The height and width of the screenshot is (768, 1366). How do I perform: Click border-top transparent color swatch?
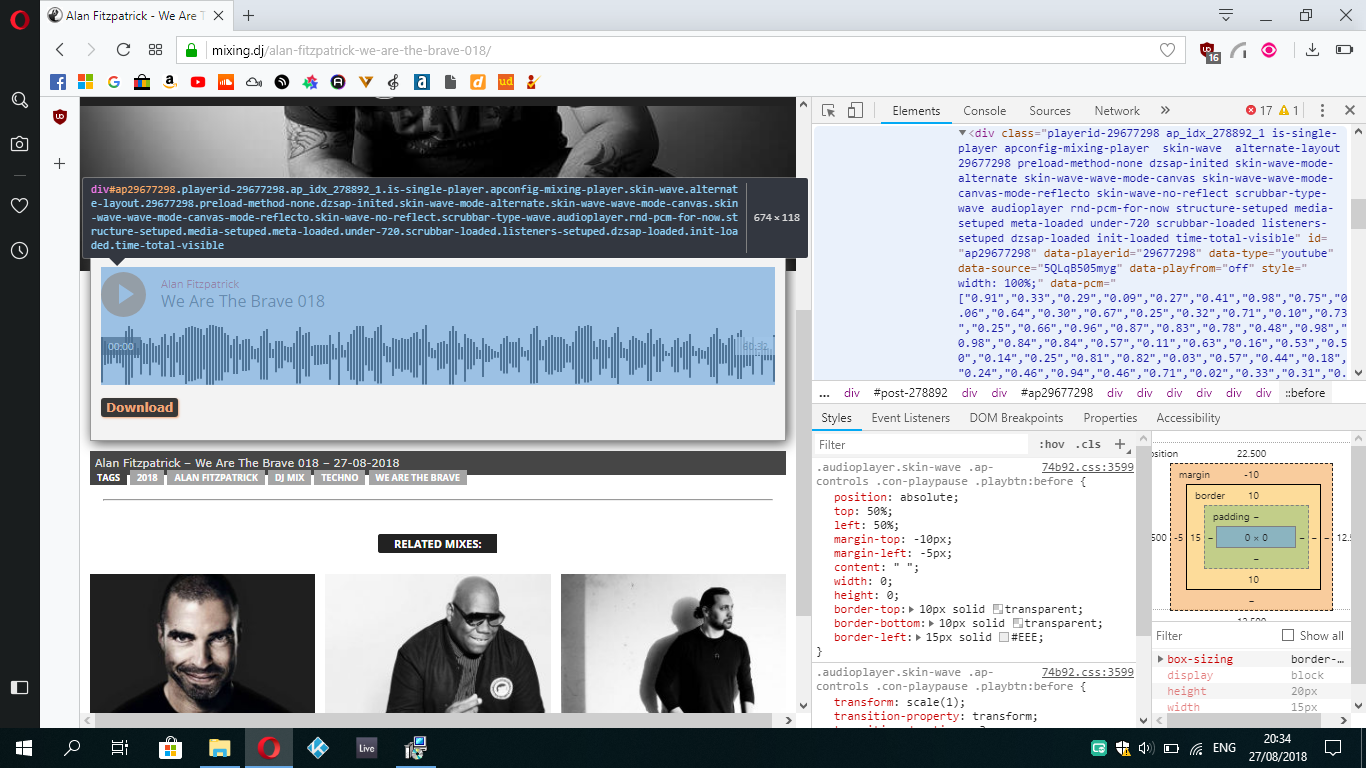[997, 609]
